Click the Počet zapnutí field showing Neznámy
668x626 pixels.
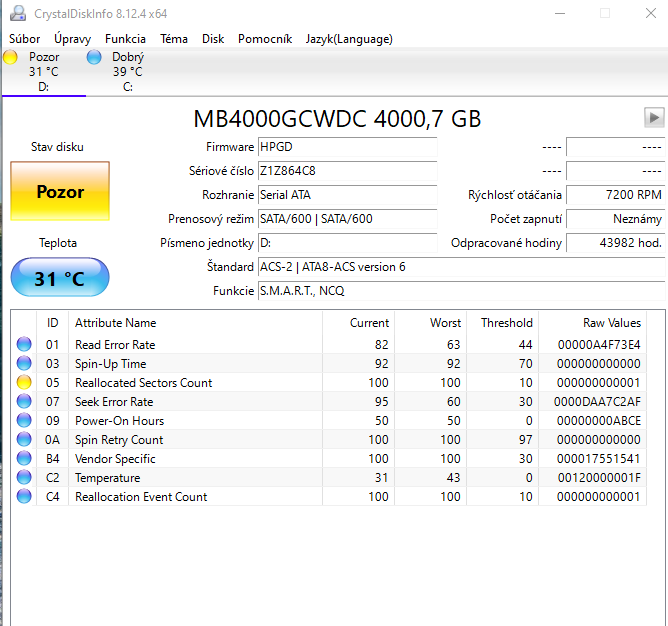pos(616,219)
